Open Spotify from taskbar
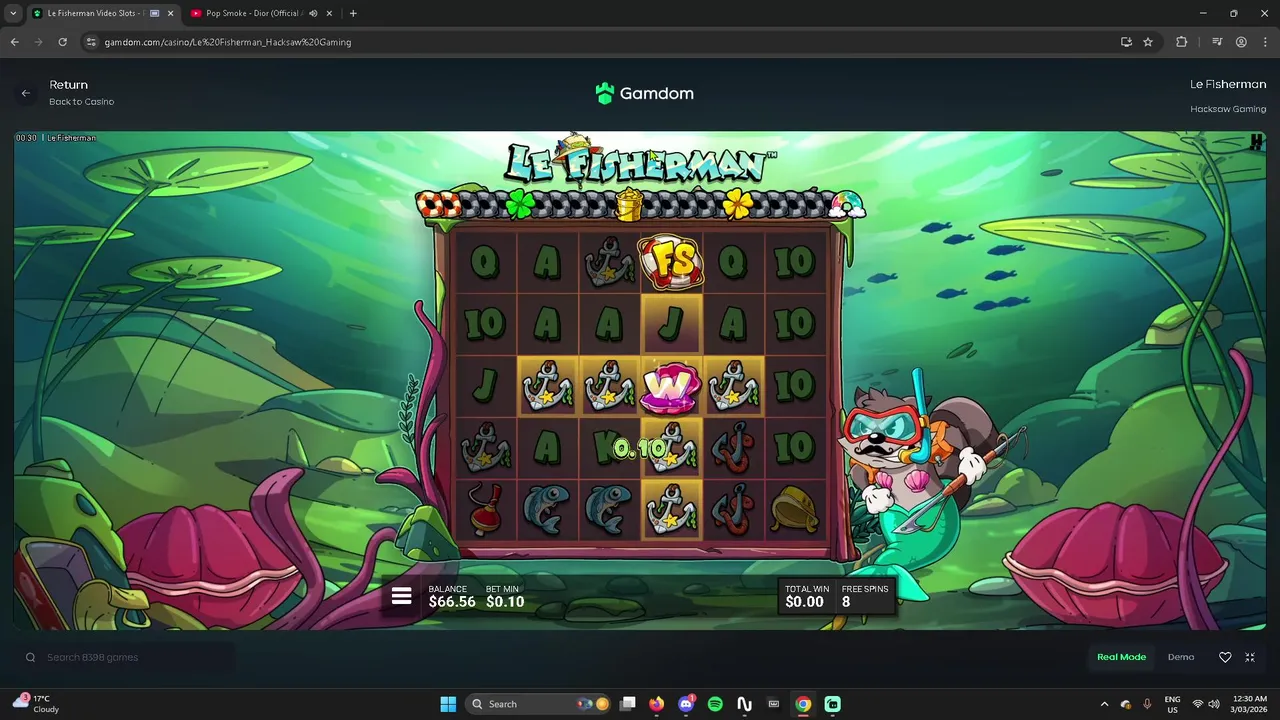The height and width of the screenshot is (720, 1280). click(715, 704)
